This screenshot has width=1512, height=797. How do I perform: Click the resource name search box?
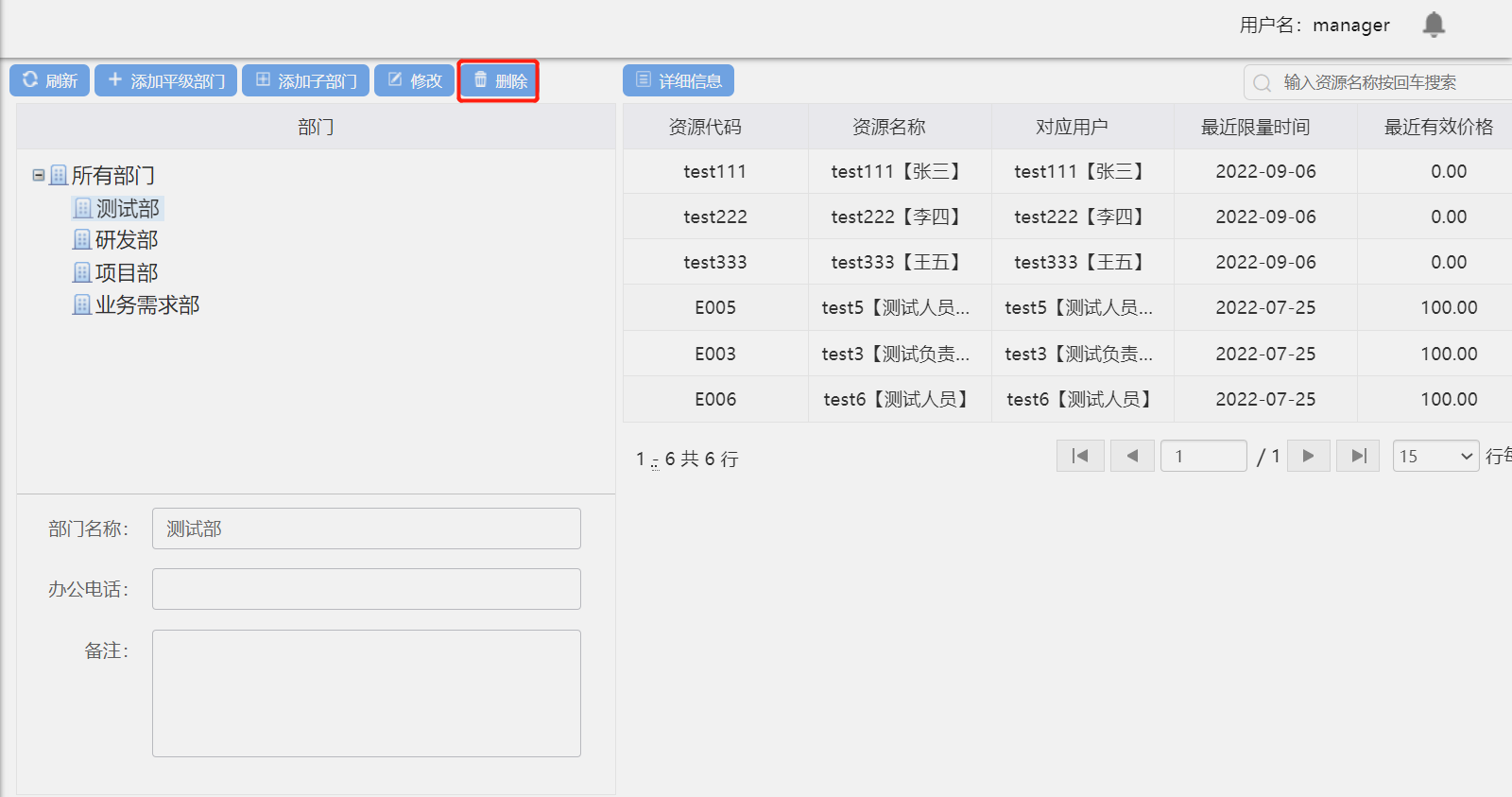click(x=1389, y=83)
